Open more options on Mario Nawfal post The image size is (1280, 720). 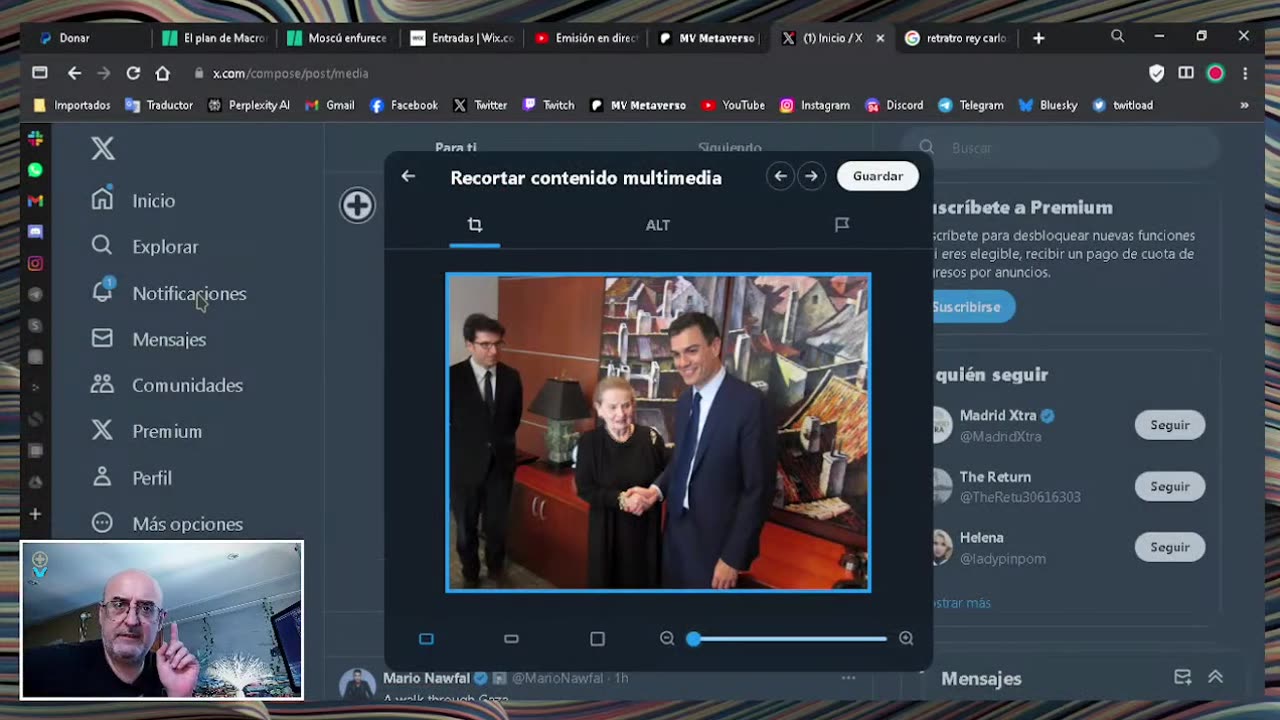click(x=848, y=677)
